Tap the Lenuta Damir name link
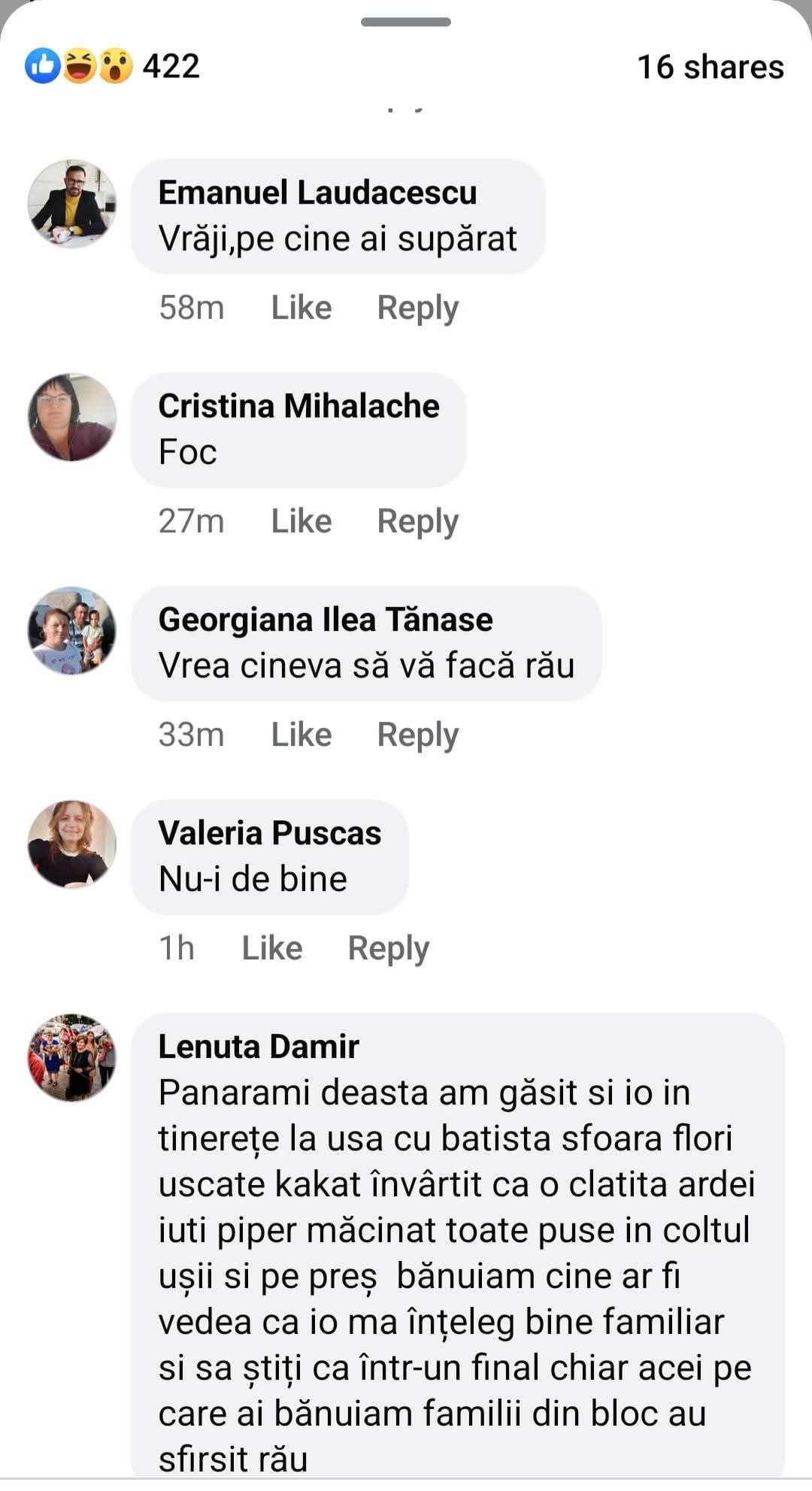This screenshot has width=812, height=1491. point(259,1047)
